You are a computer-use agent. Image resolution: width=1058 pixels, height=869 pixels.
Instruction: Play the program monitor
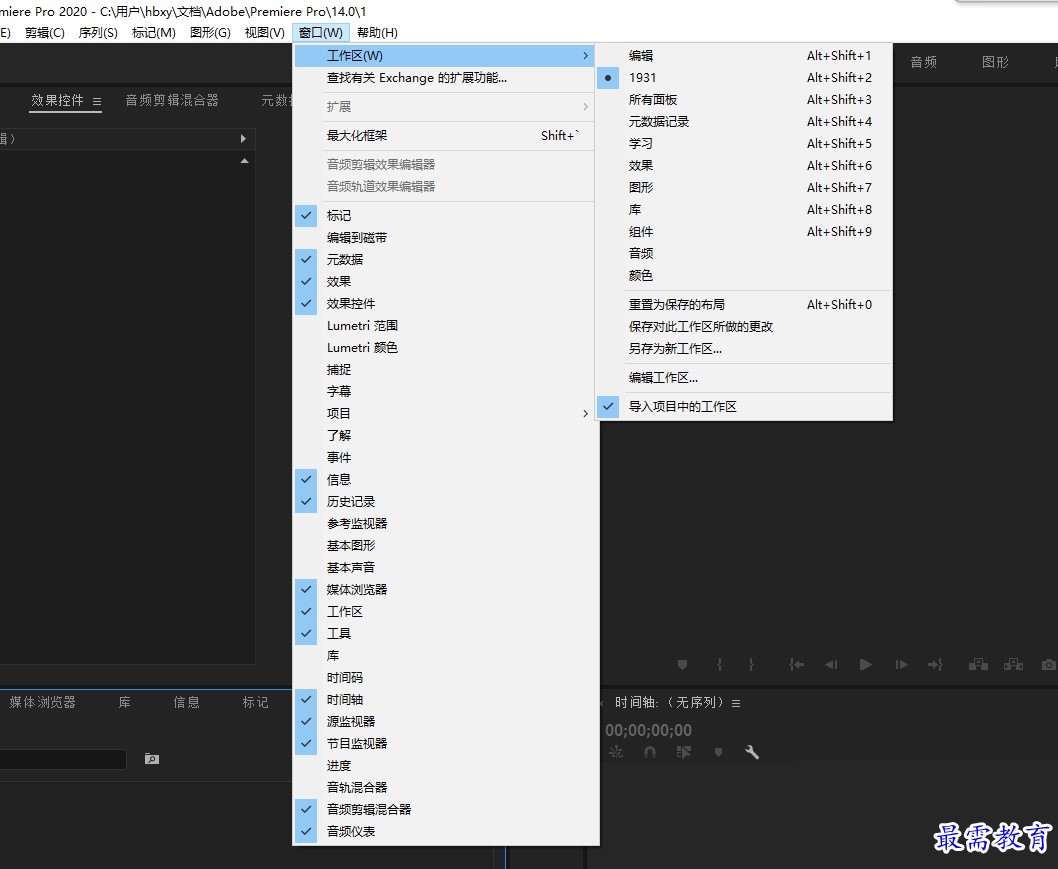866,665
